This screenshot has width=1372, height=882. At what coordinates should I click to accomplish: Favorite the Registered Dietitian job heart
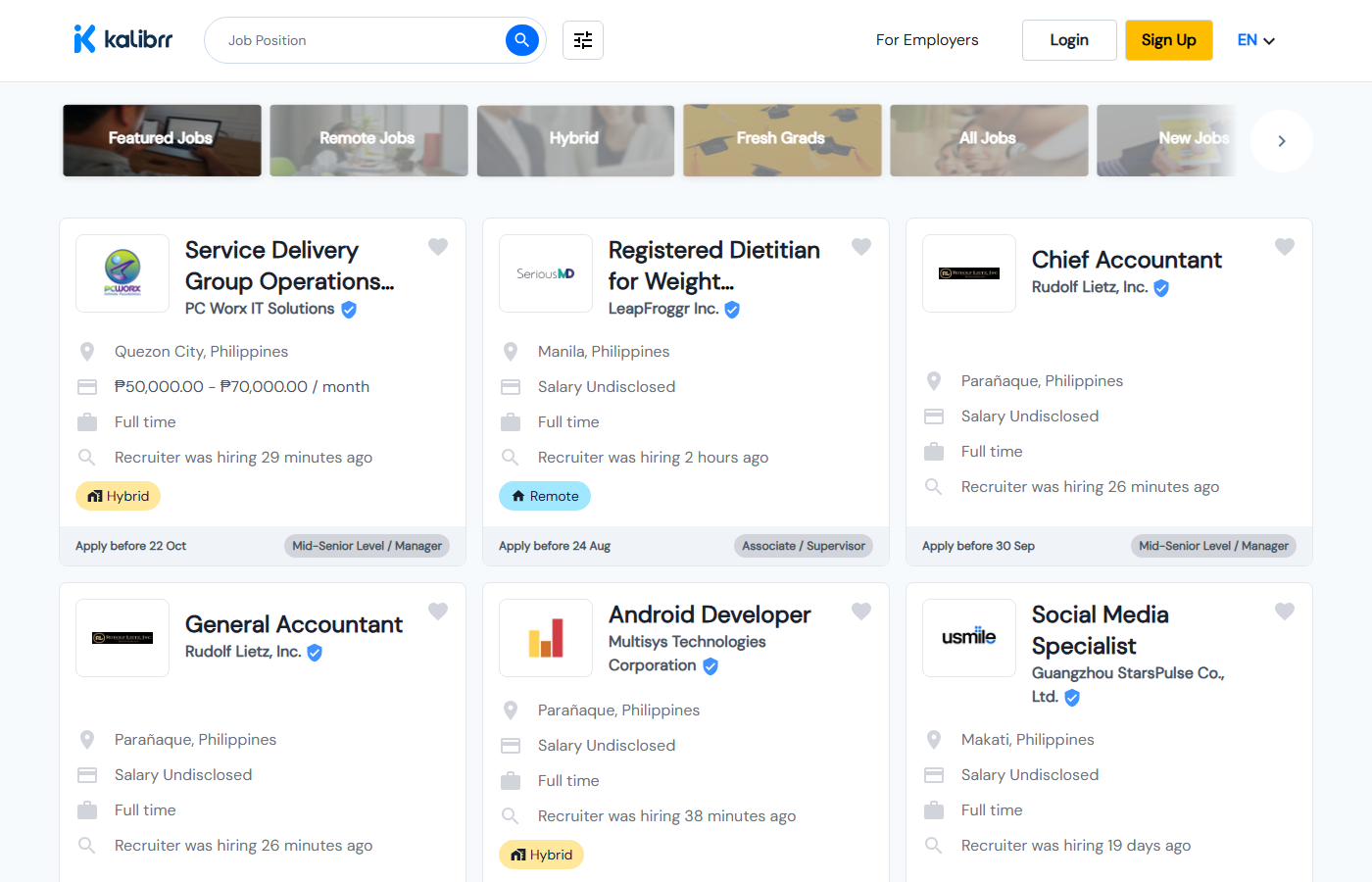[x=861, y=247]
